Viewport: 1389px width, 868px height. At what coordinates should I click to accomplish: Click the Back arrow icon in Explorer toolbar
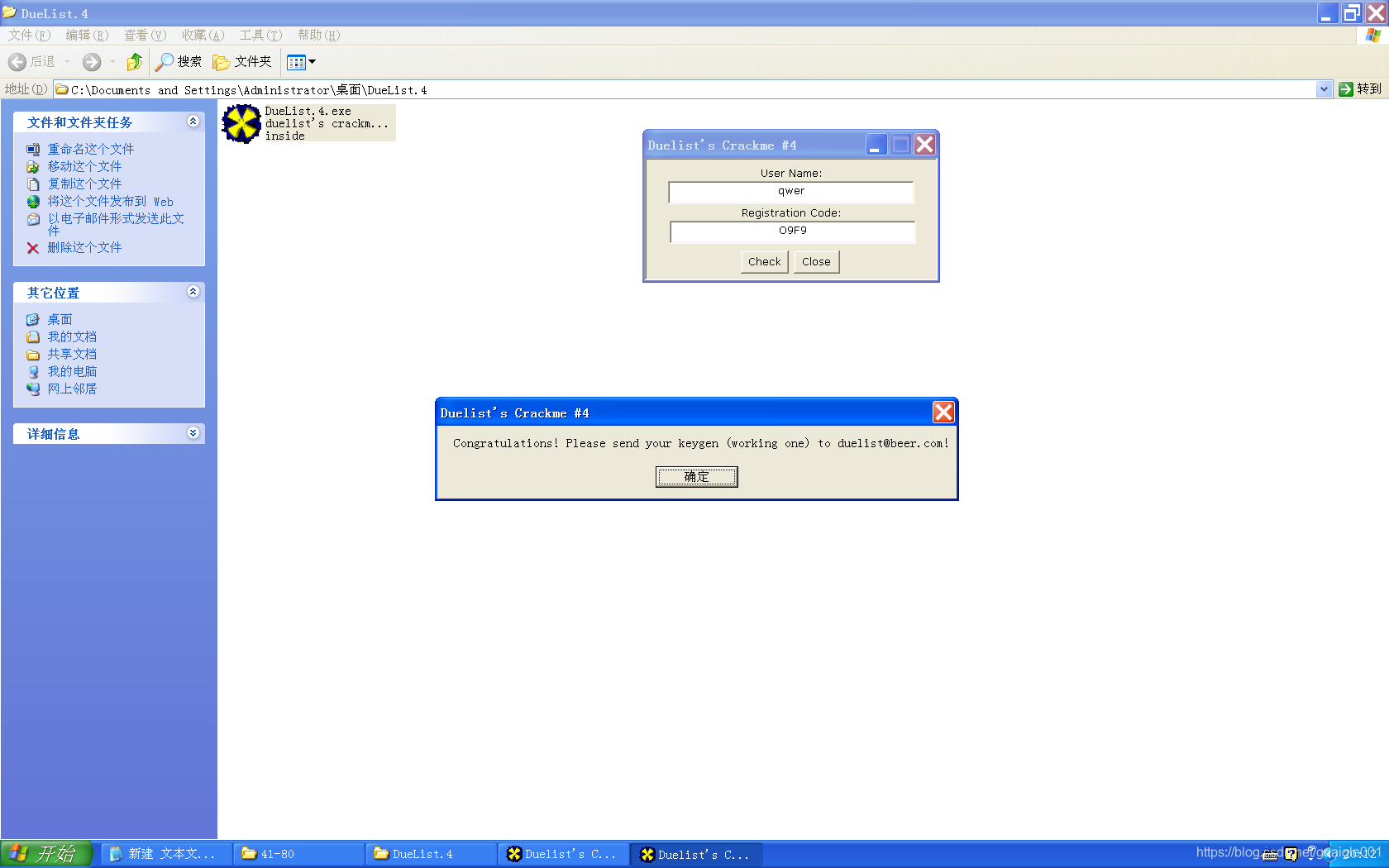click(x=17, y=62)
